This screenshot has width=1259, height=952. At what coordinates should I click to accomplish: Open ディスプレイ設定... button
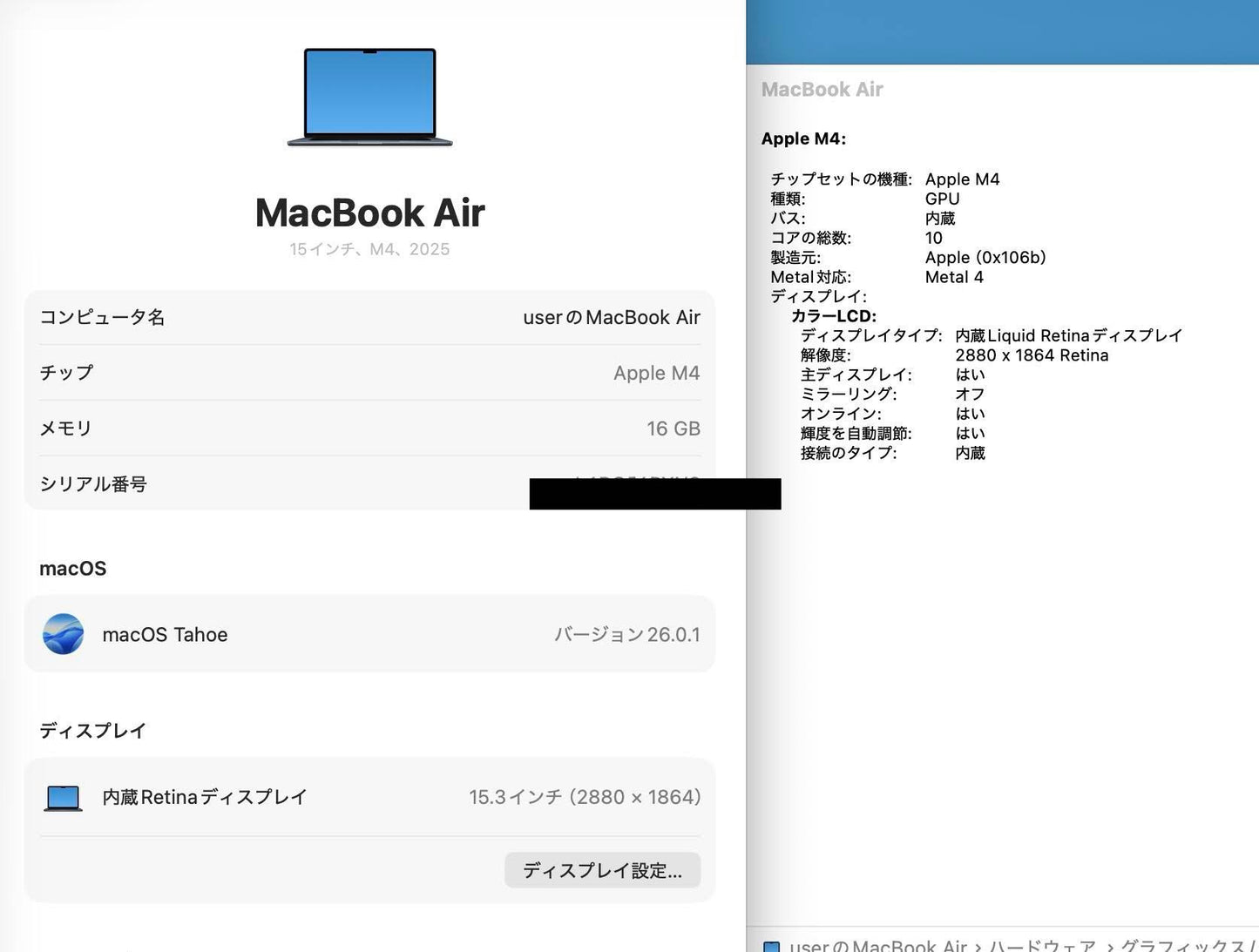tap(602, 870)
